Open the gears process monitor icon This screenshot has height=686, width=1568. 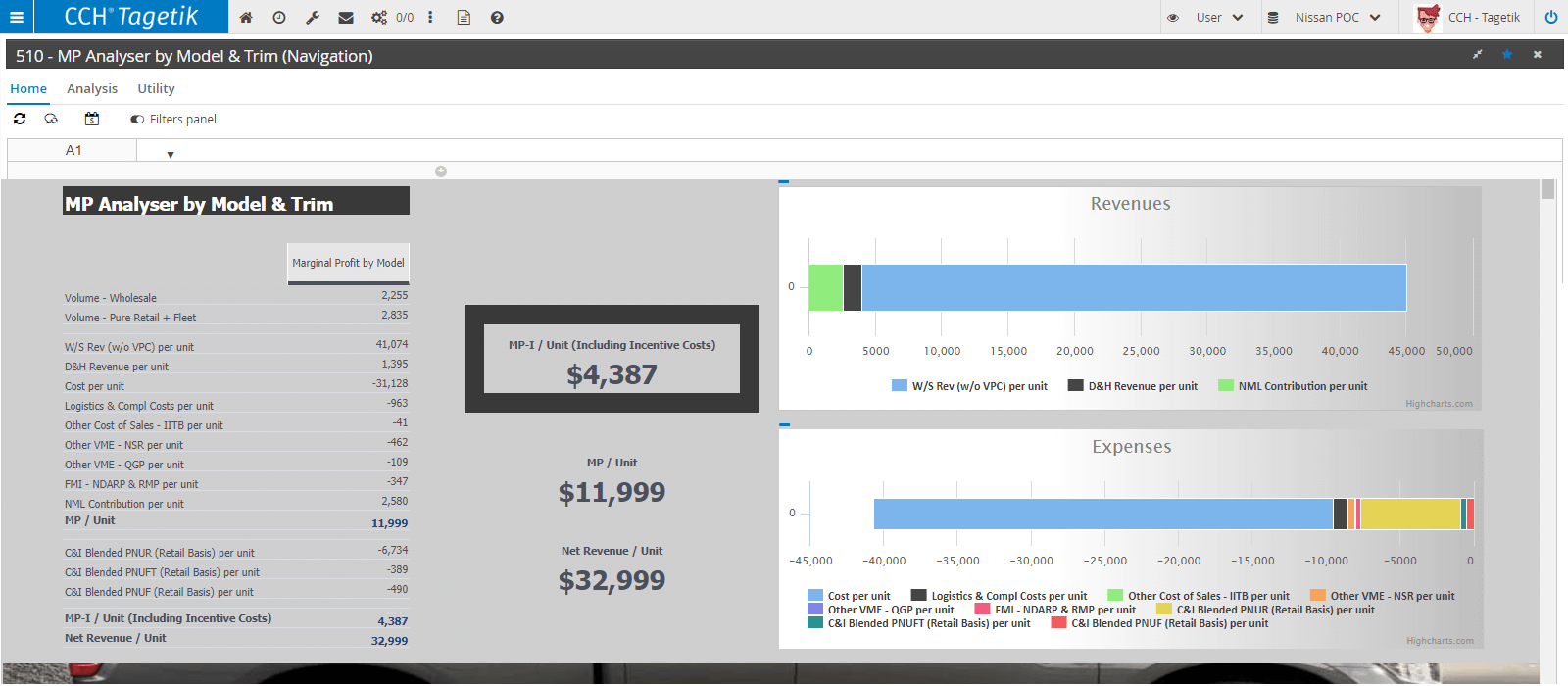click(x=380, y=18)
